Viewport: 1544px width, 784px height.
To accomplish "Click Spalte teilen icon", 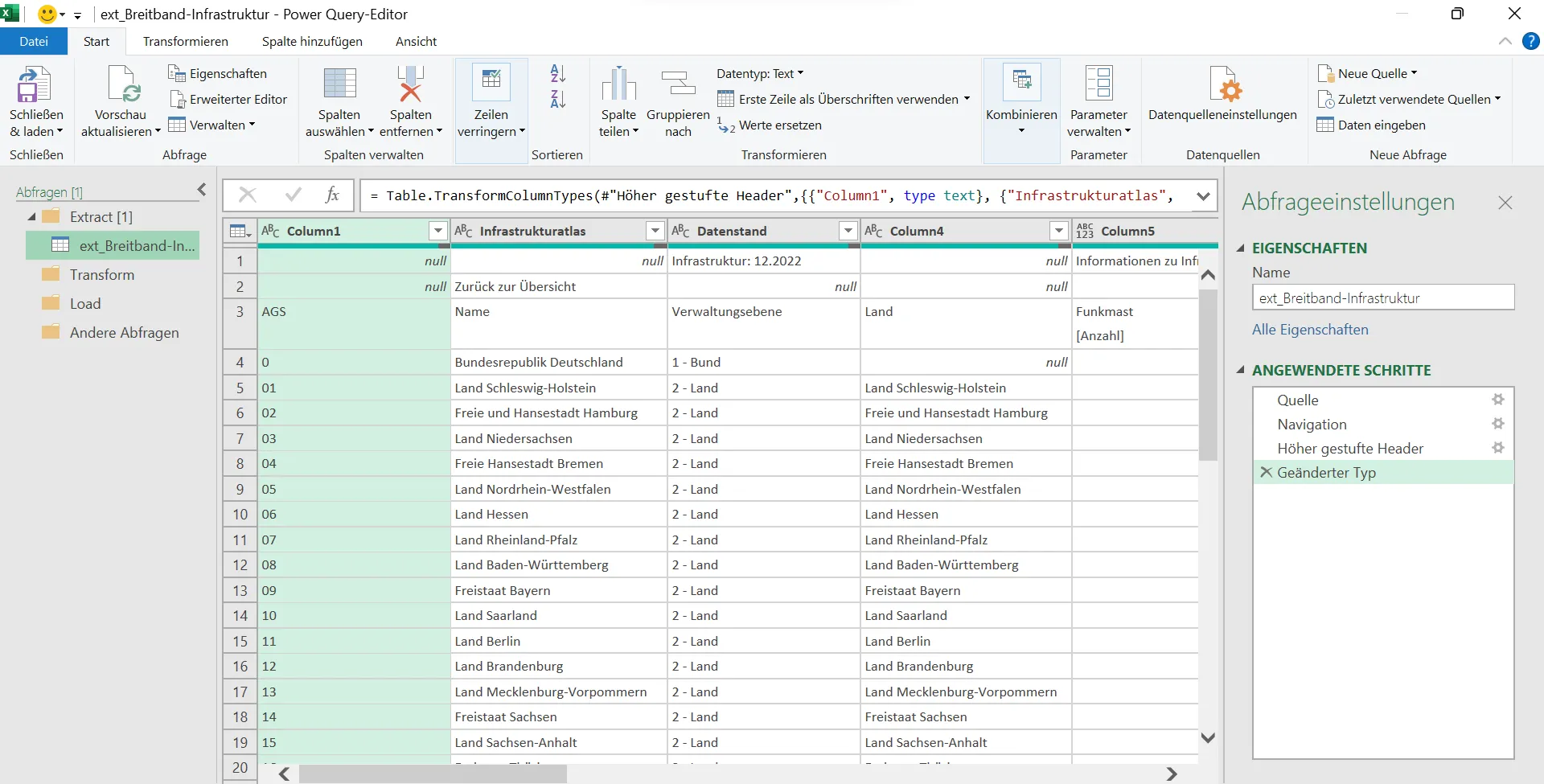I will [618, 84].
